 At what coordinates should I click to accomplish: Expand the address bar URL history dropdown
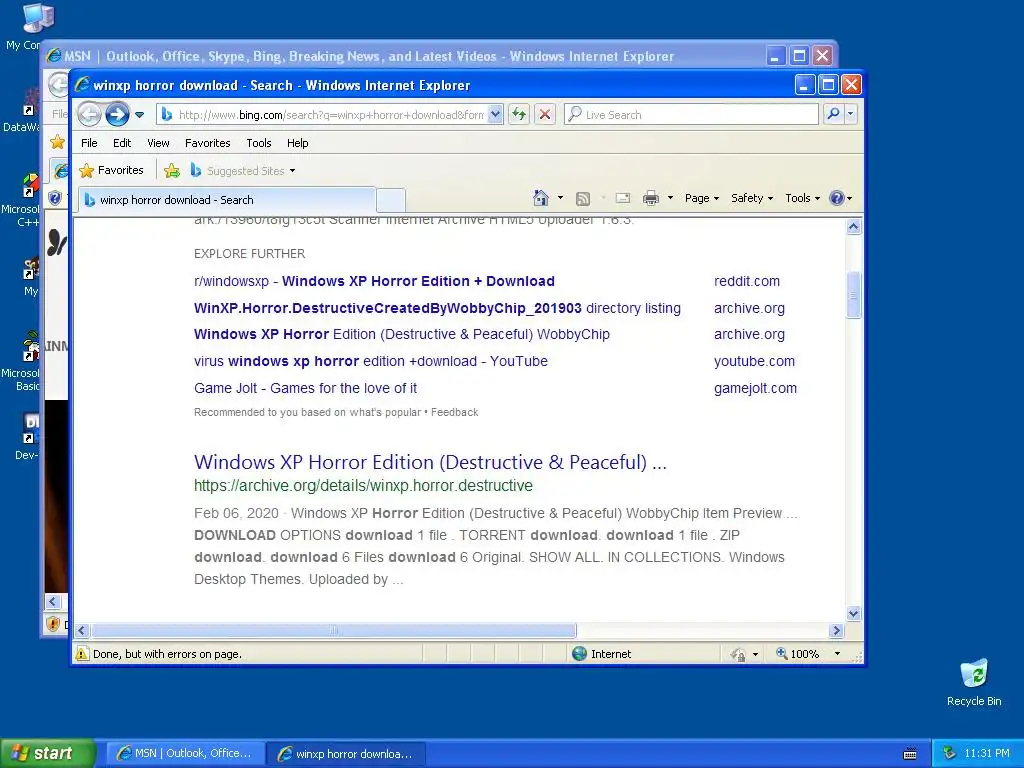(496, 114)
